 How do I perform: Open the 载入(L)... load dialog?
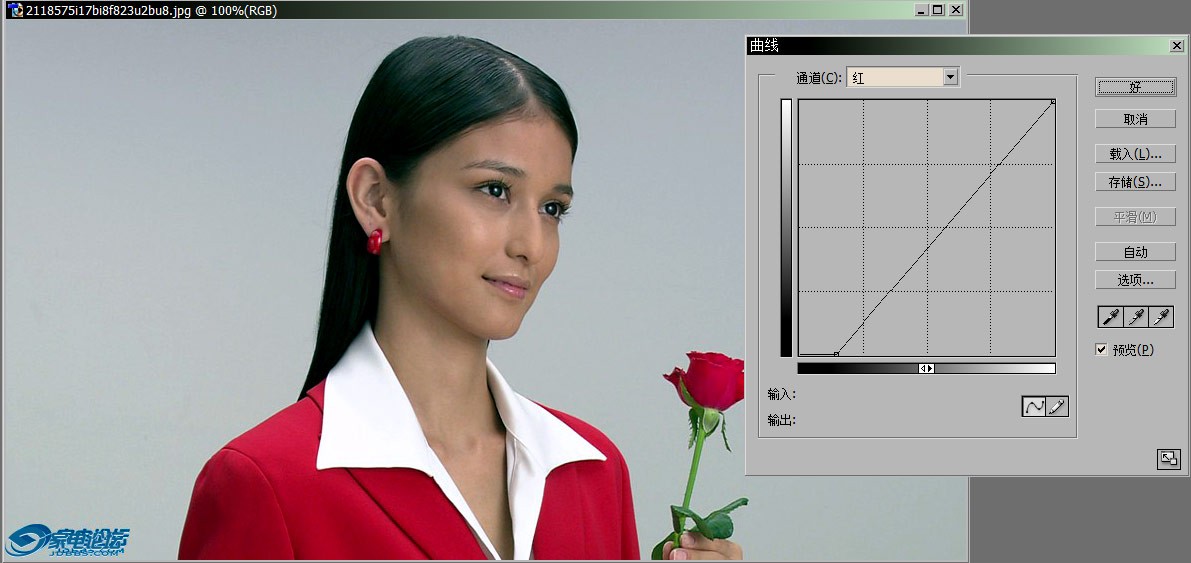pyautogui.click(x=1135, y=154)
